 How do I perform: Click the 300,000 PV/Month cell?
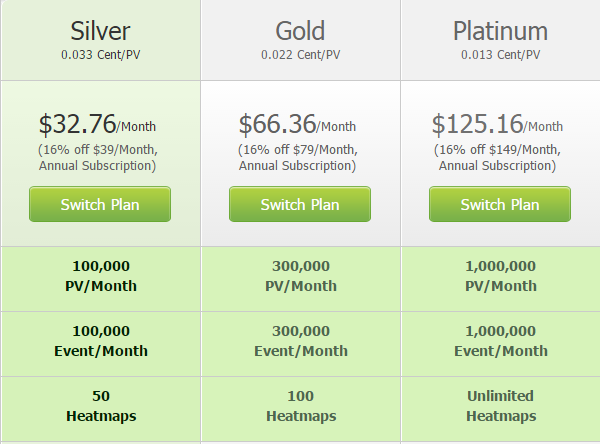301,279
